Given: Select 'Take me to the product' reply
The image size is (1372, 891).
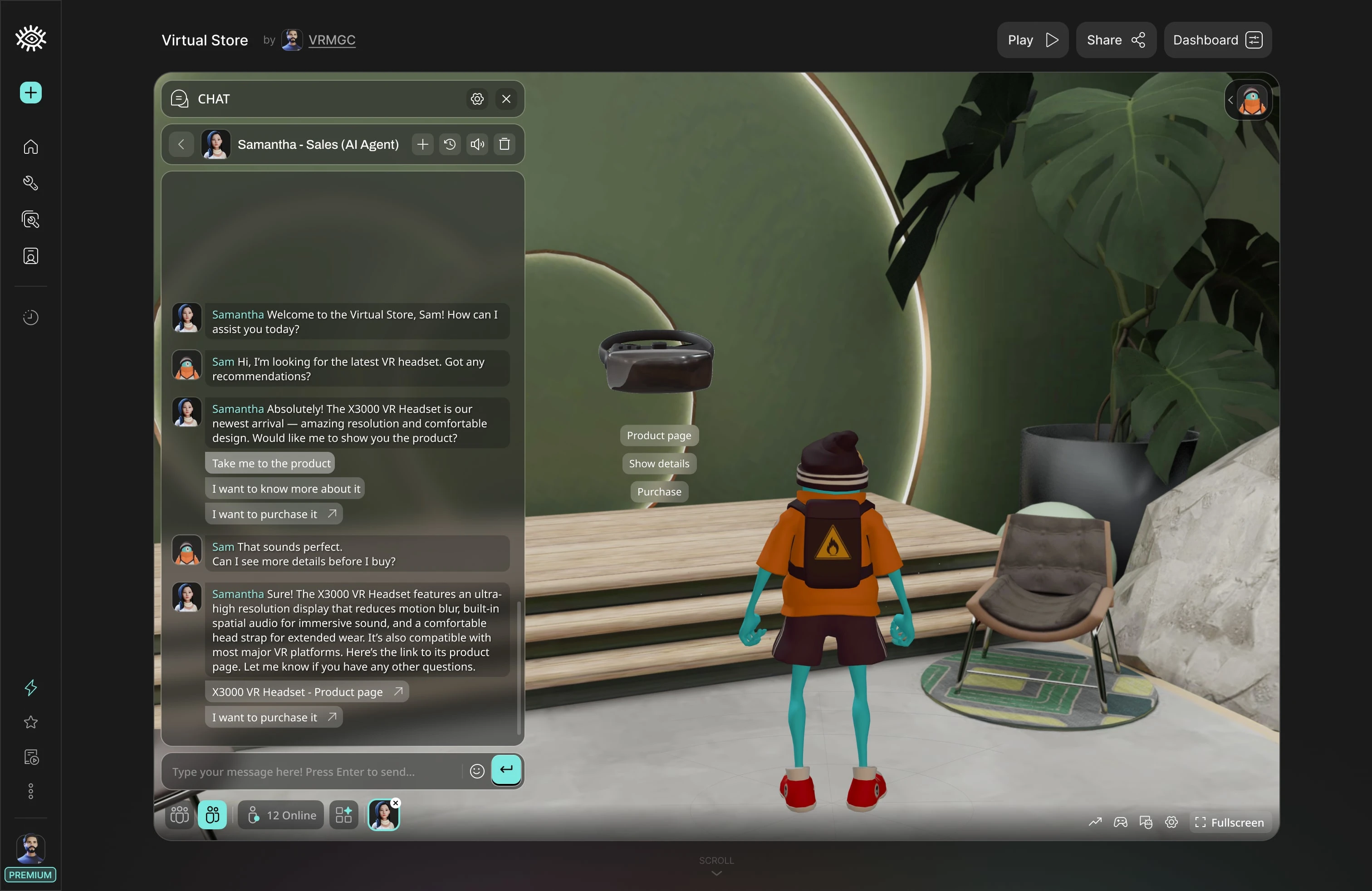Looking at the screenshot, I should coord(270,463).
